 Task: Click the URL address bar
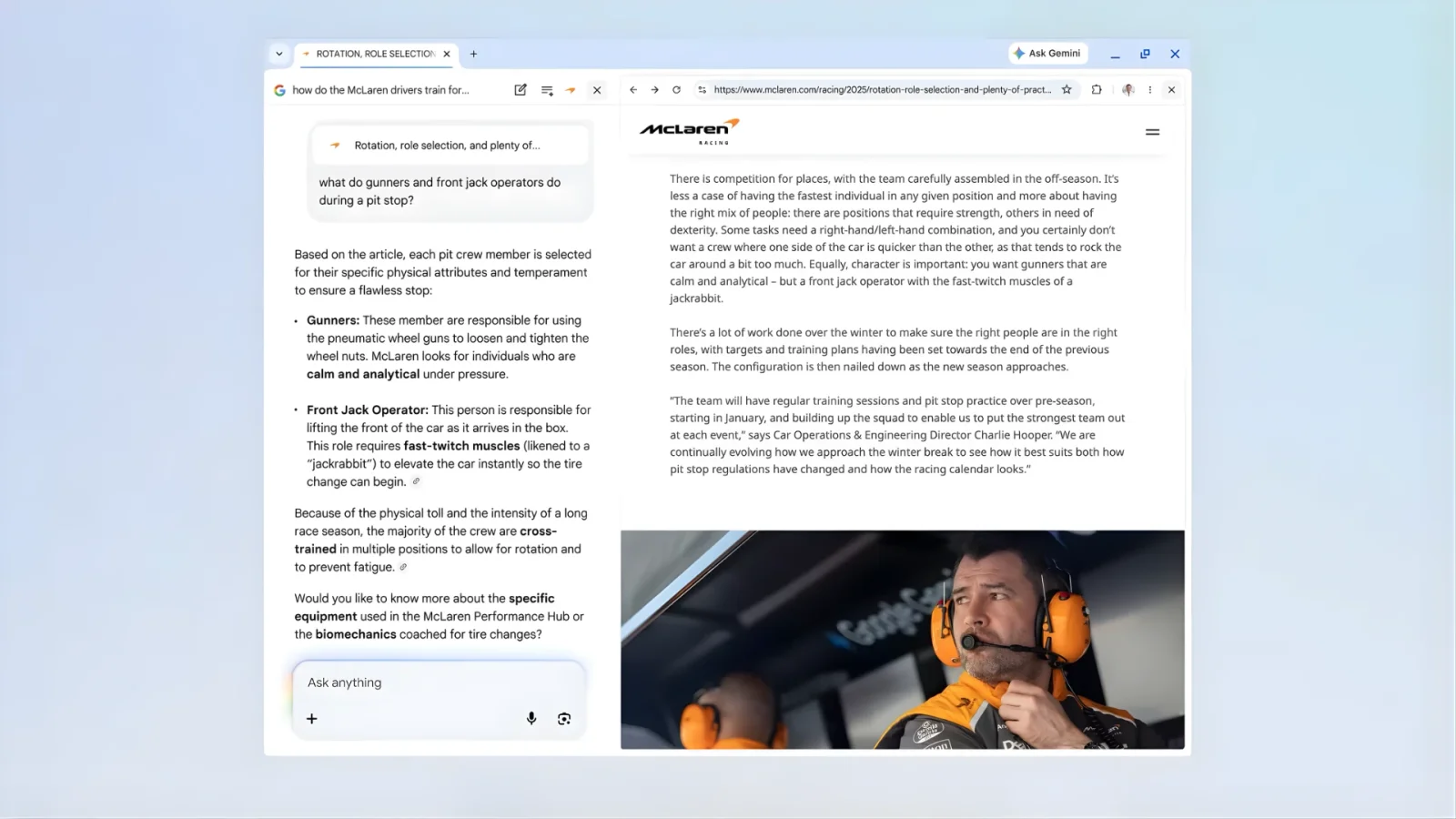(x=881, y=90)
